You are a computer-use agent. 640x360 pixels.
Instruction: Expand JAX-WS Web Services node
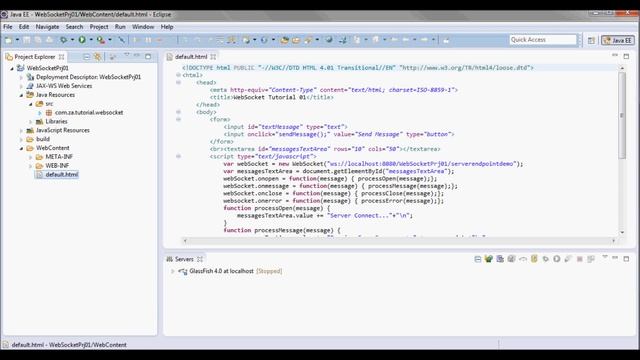pos(21,86)
